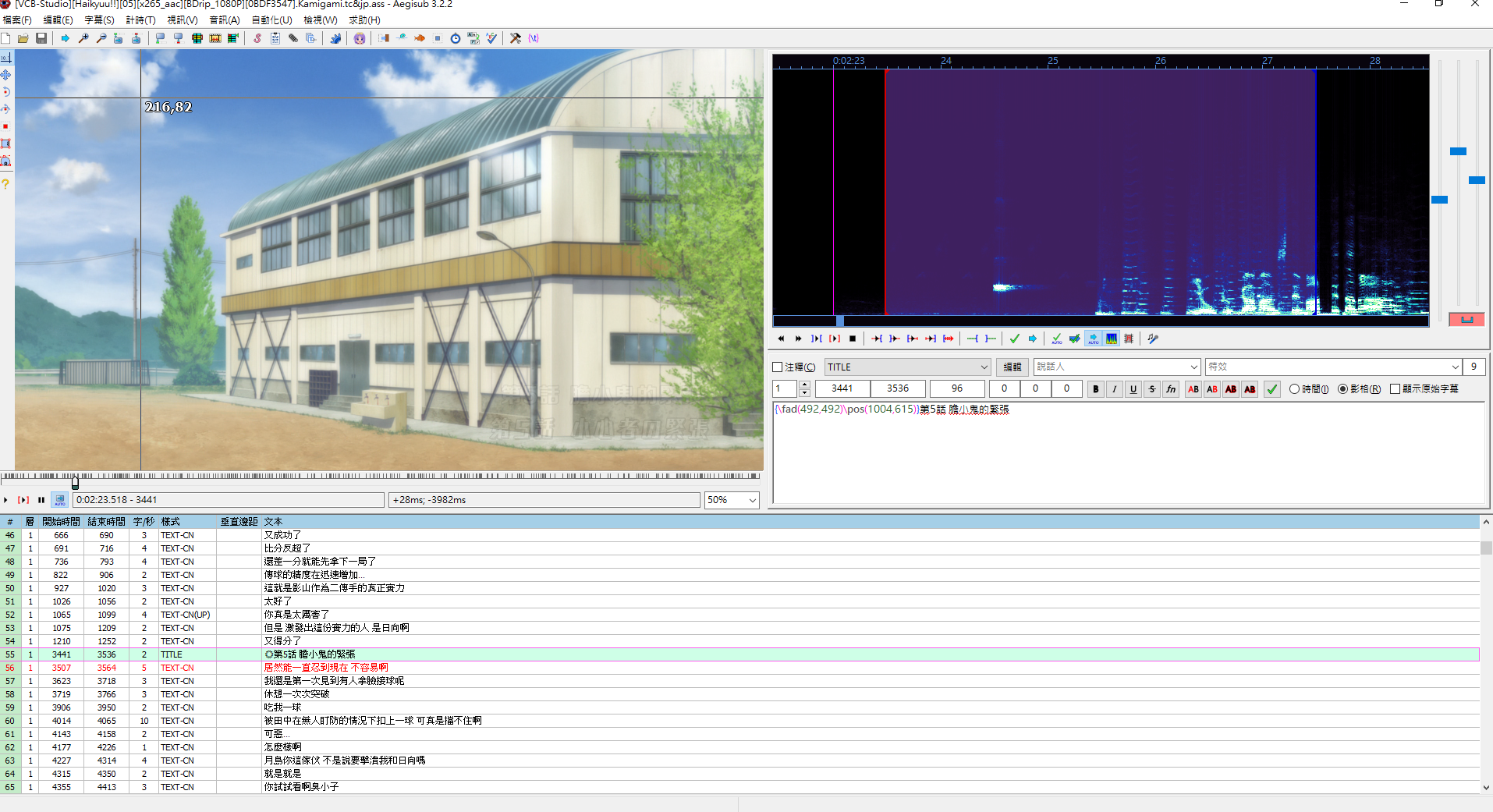1493x812 pixels.
Task: Launch ASSDraw3 icon
Action: [360, 38]
